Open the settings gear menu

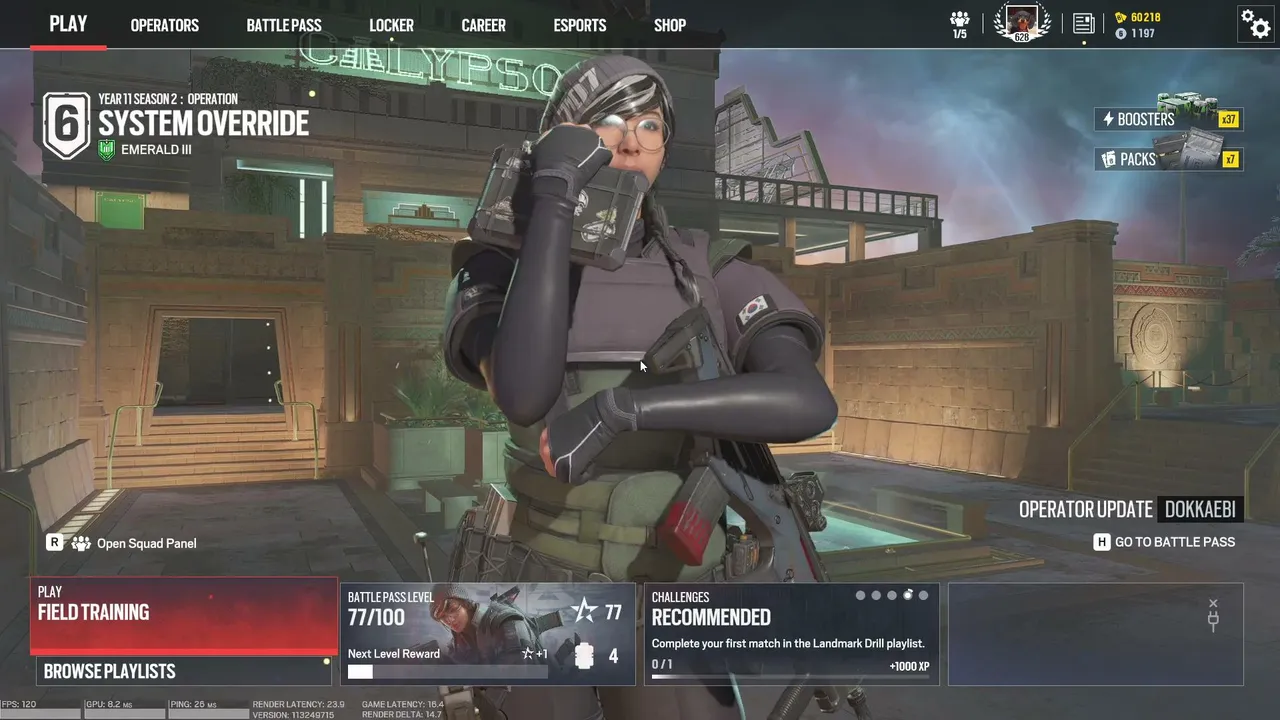[x=1255, y=23]
